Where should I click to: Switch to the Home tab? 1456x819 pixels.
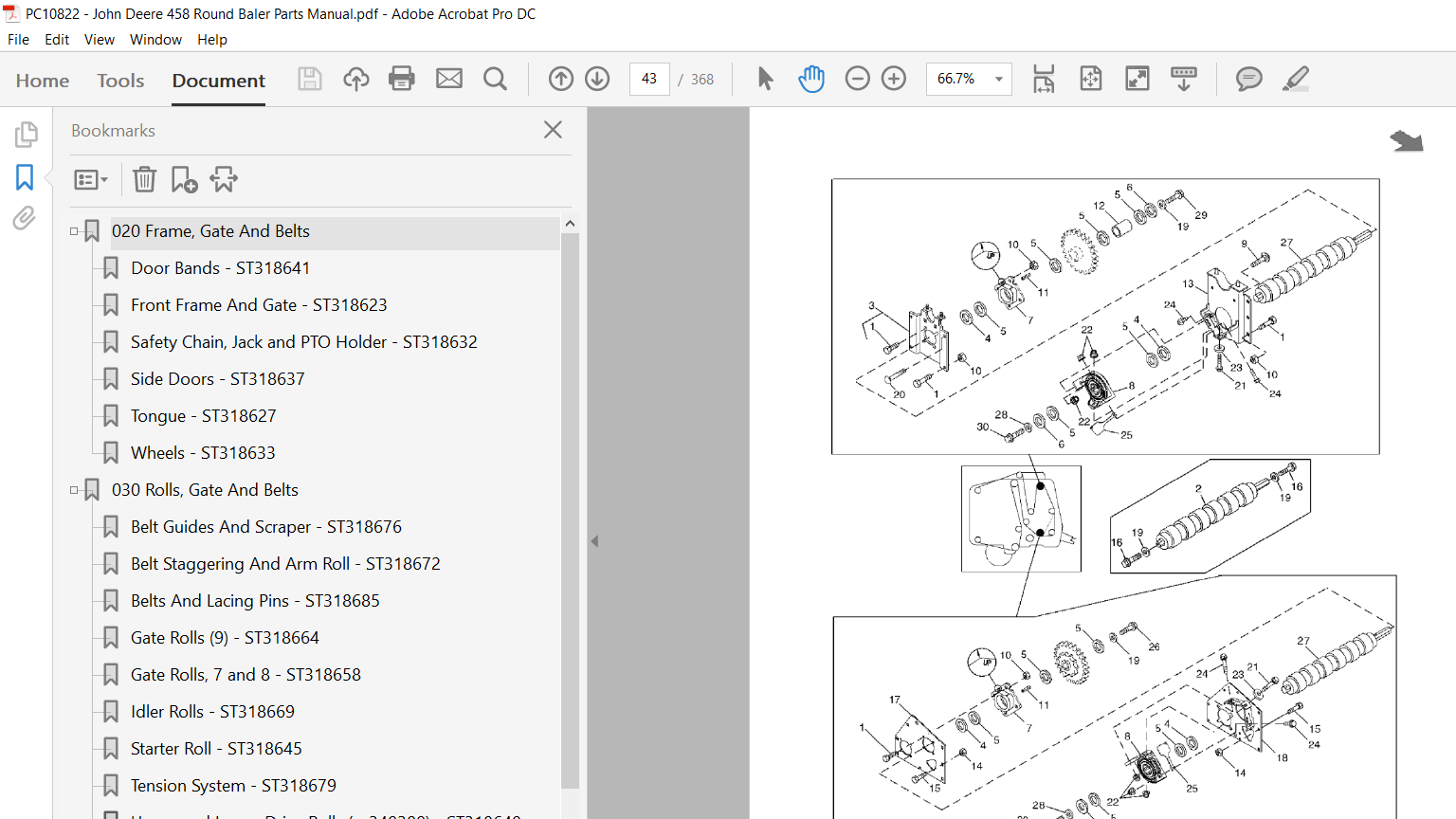pos(43,81)
